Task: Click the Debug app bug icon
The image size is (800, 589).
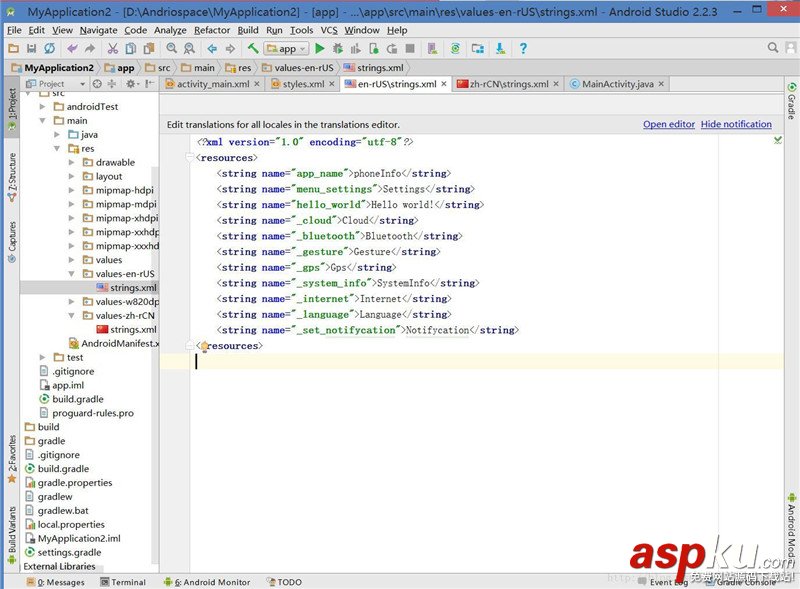Action: (x=338, y=48)
